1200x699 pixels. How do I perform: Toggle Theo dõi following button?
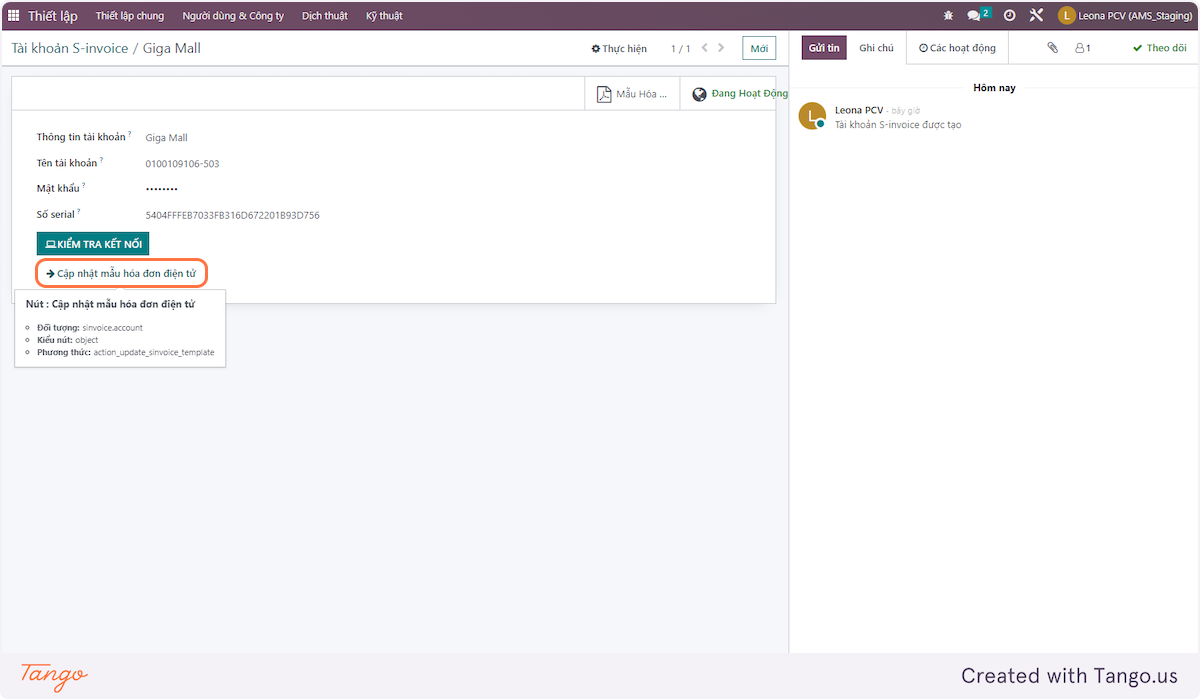click(x=1159, y=48)
